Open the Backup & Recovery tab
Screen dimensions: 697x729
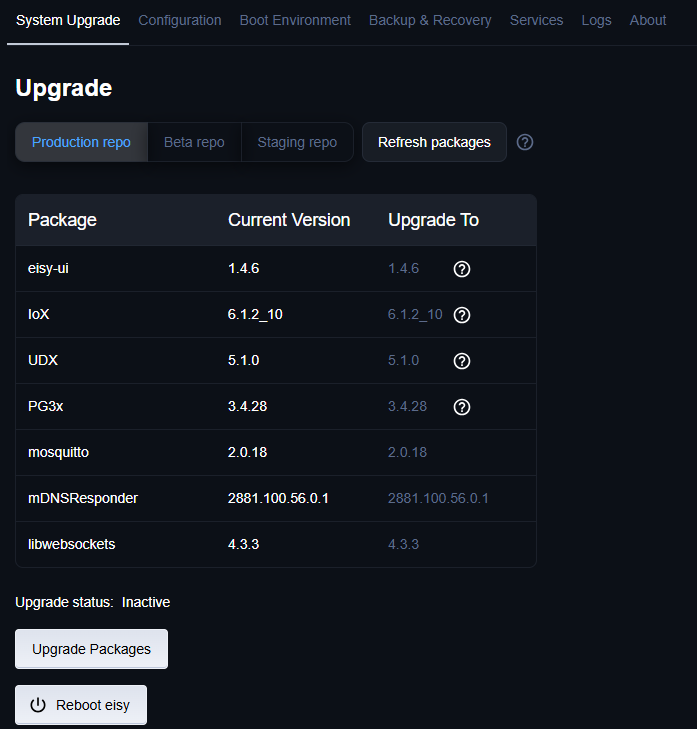(x=430, y=20)
